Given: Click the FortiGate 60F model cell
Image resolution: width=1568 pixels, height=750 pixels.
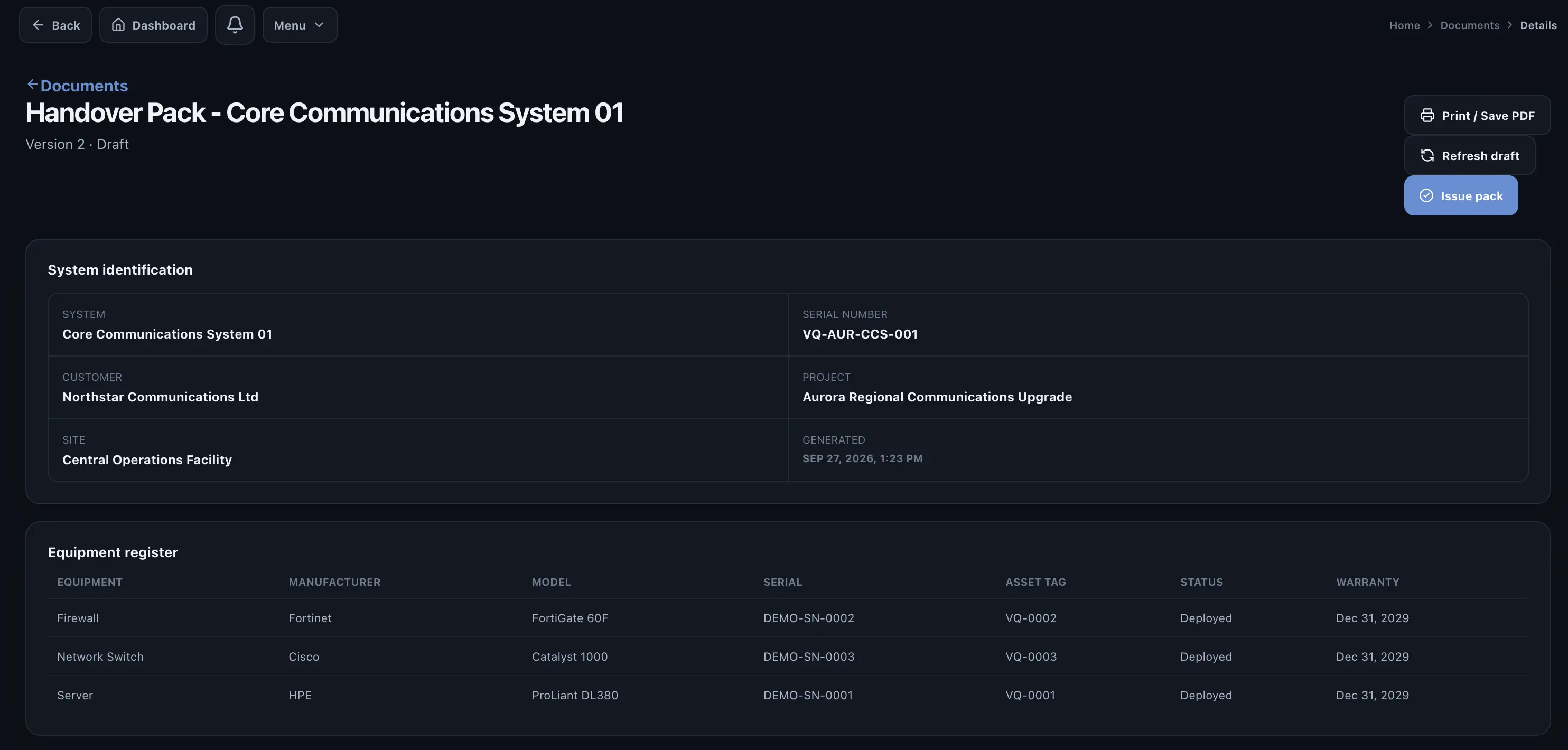Looking at the screenshot, I should [x=570, y=618].
